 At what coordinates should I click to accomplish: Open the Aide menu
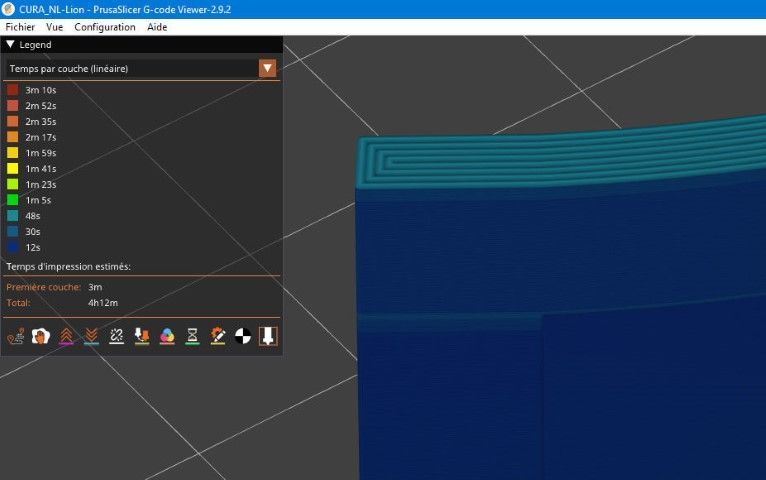pyautogui.click(x=157, y=27)
